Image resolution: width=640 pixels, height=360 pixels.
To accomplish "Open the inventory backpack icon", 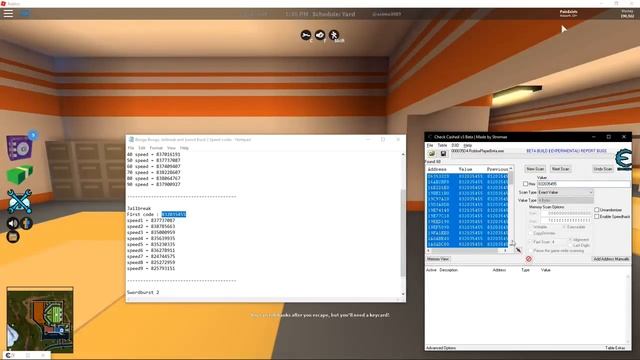I will point(13,237).
